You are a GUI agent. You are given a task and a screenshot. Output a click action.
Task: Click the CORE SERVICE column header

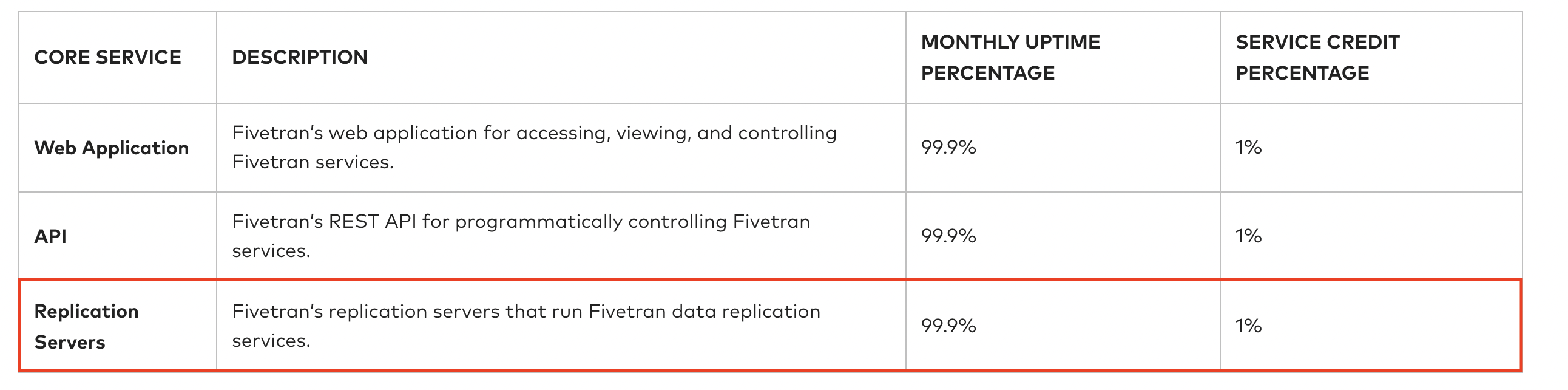(108, 57)
